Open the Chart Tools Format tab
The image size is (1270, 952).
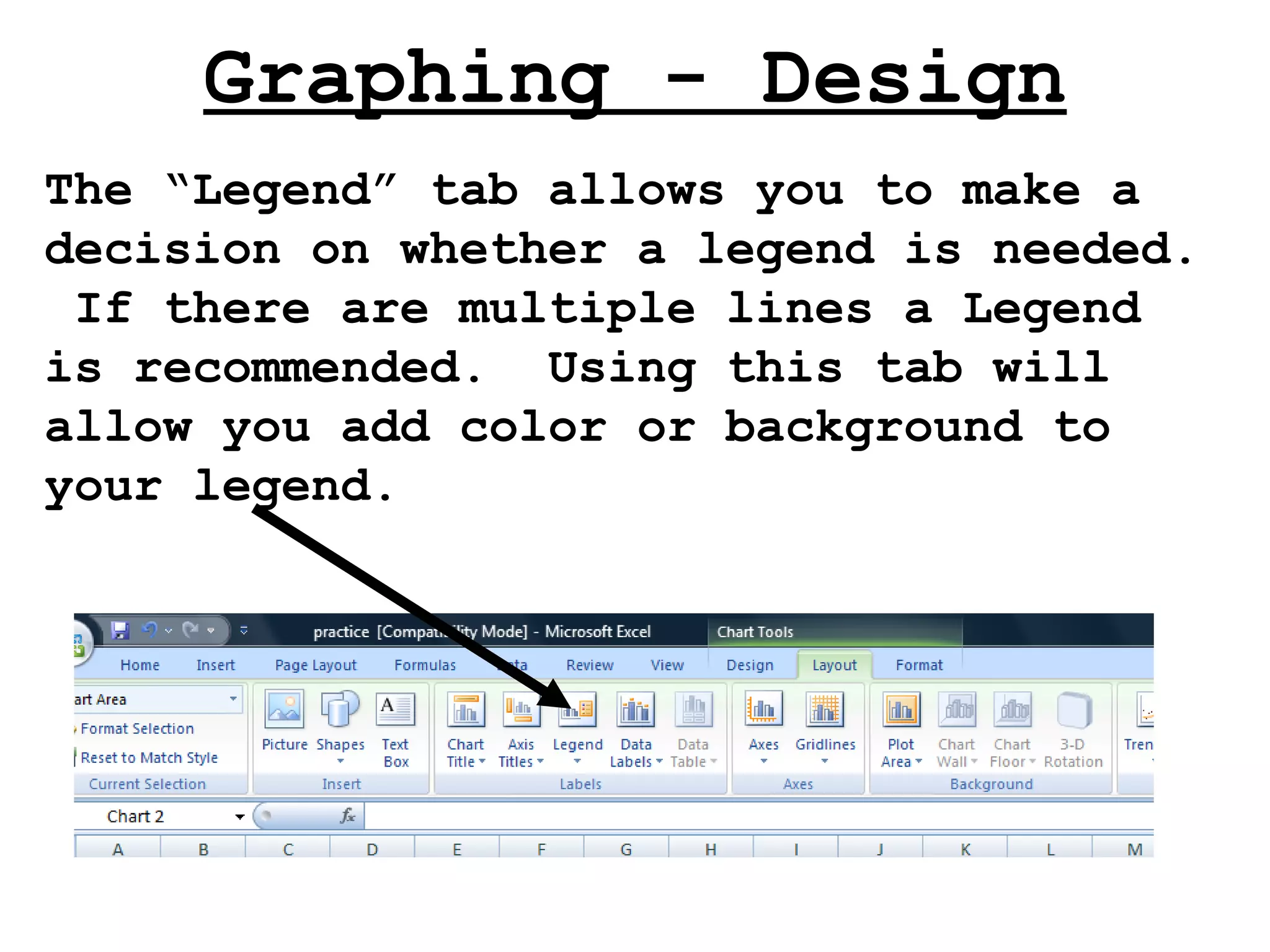pos(919,665)
